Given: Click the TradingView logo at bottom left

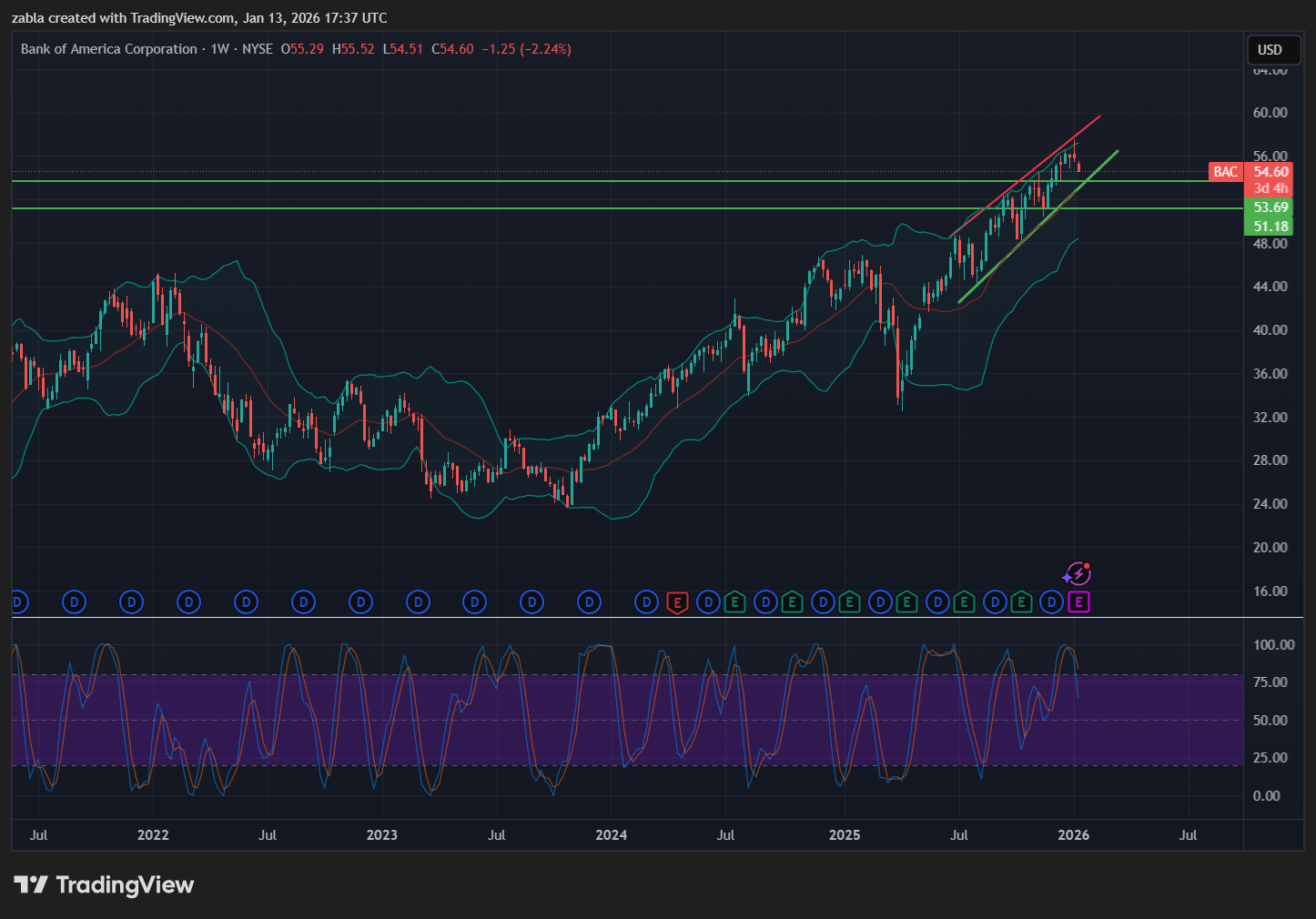Looking at the screenshot, I should (x=104, y=885).
